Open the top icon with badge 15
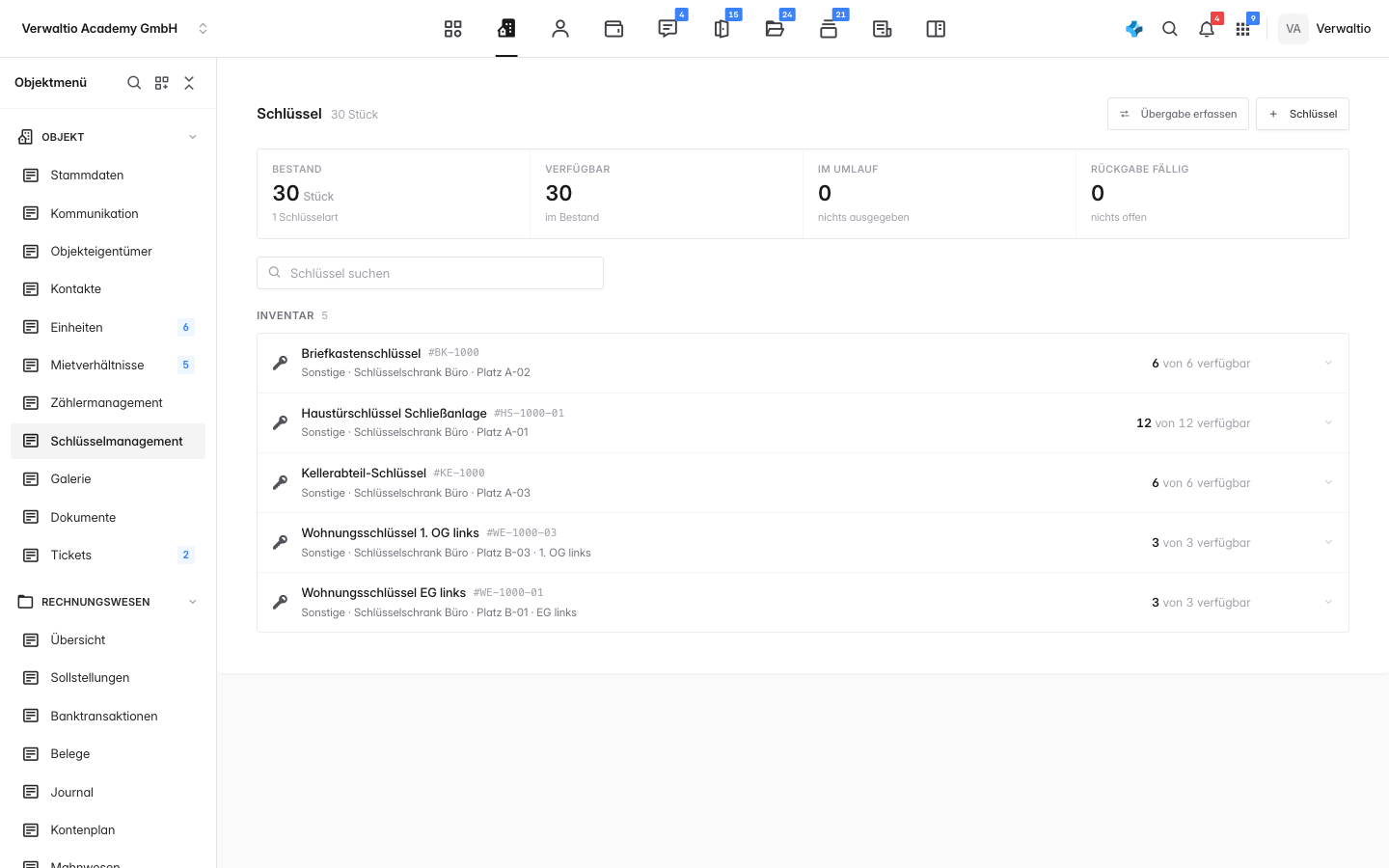This screenshot has height=868, width=1389. coord(722,29)
